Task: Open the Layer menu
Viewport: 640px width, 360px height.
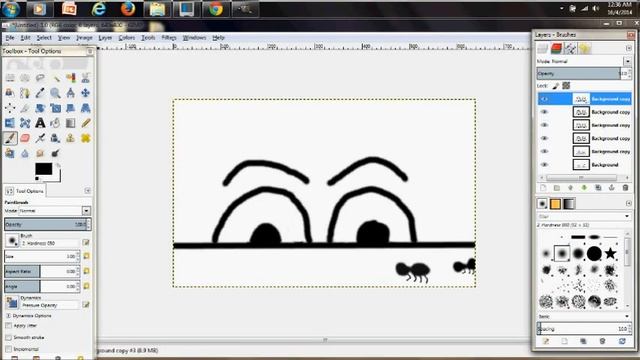Action: pyautogui.click(x=105, y=38)
